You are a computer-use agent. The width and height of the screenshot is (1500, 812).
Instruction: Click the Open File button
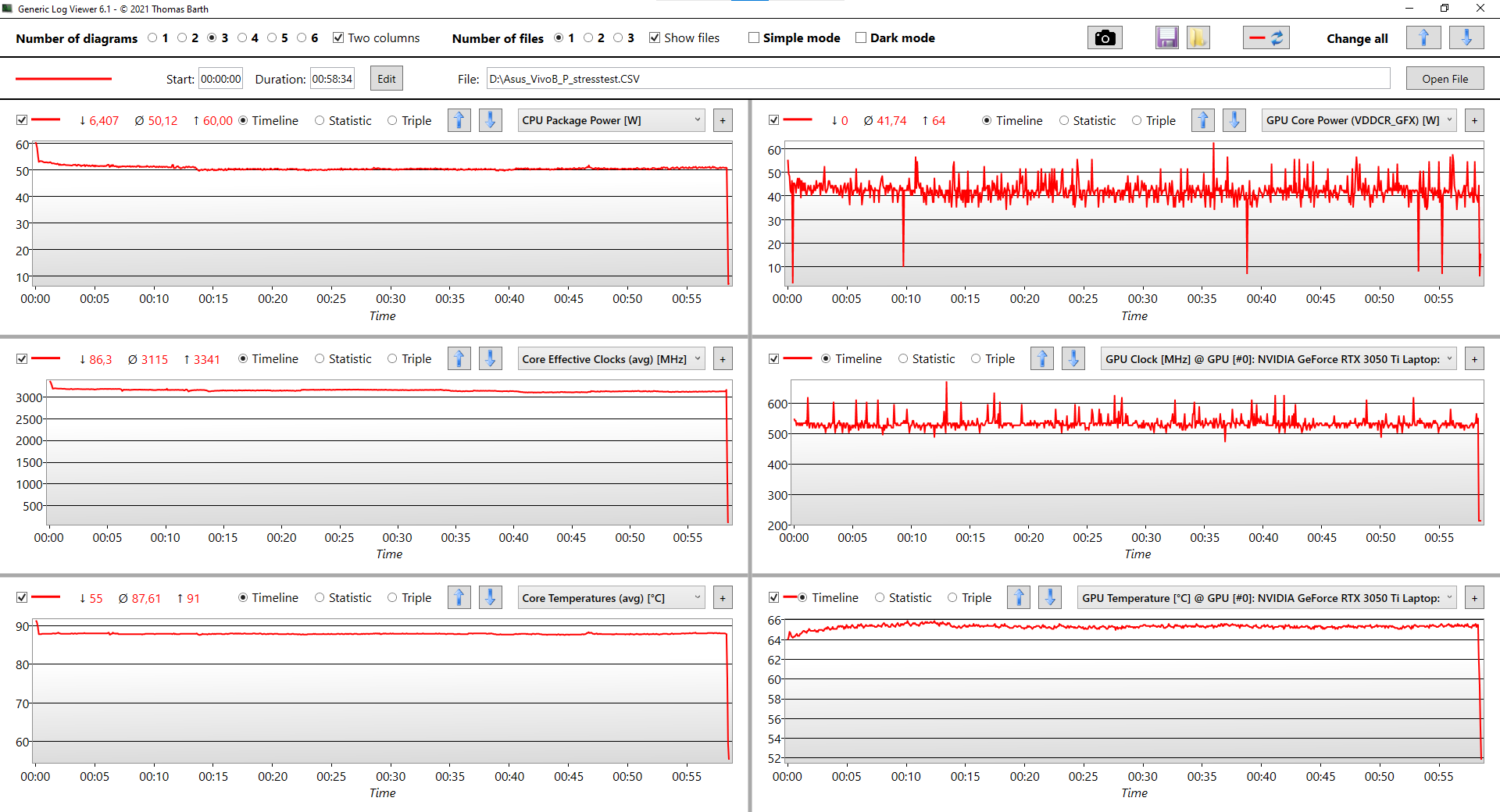(x=1445, y=79)
